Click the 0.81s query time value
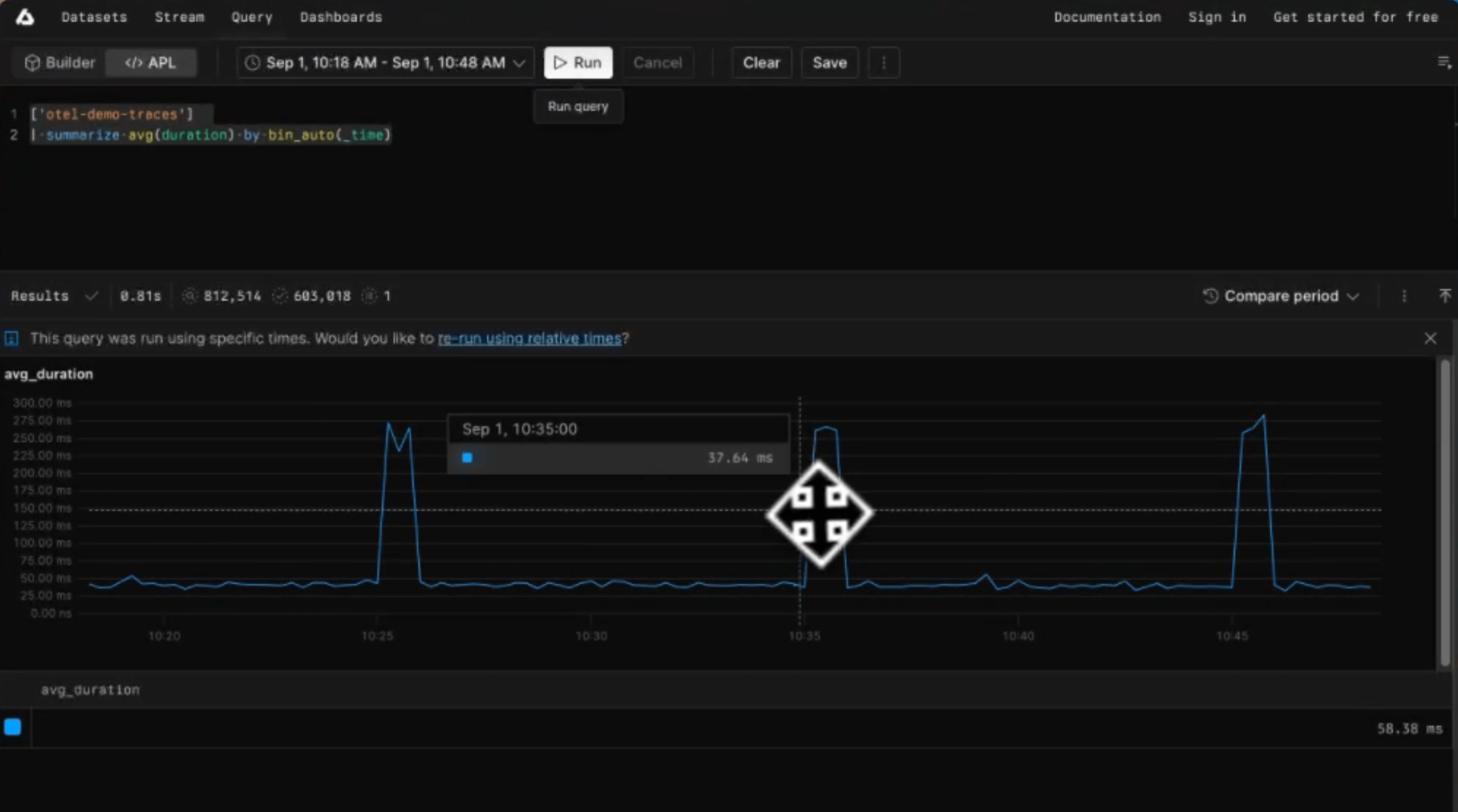 [140, 296]
